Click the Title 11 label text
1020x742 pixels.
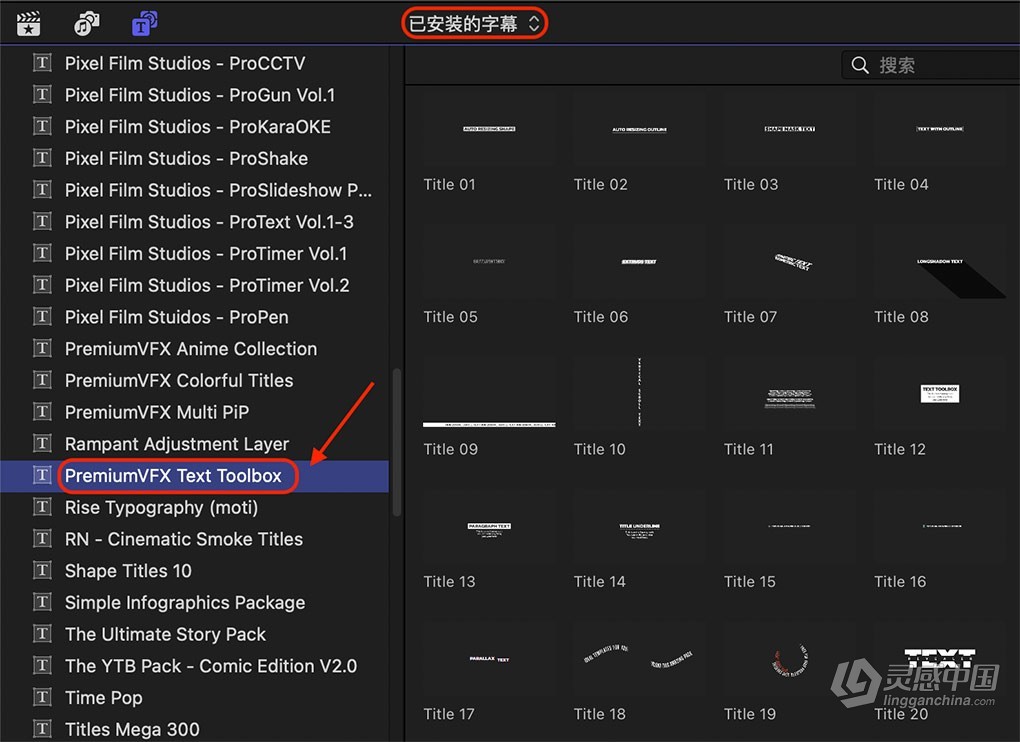click(749, 449)
